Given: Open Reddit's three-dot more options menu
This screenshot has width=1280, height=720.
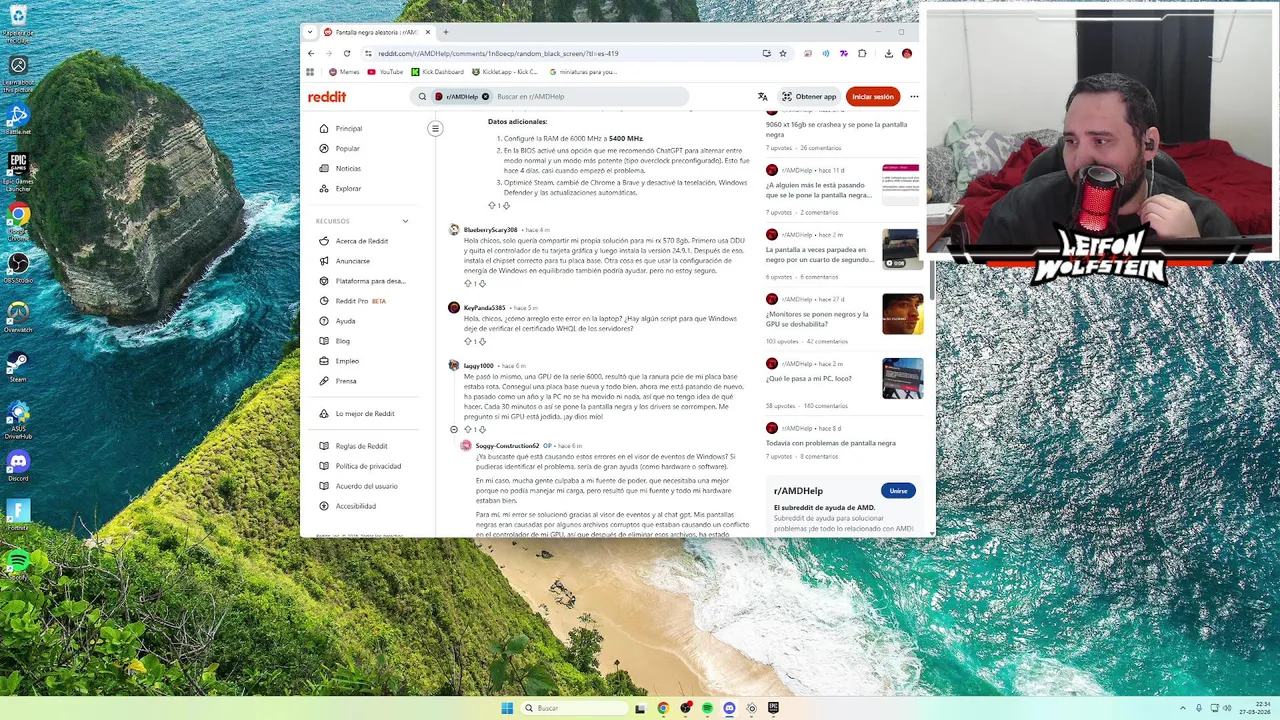Looking at the screenshot, I should pos(914,97).
